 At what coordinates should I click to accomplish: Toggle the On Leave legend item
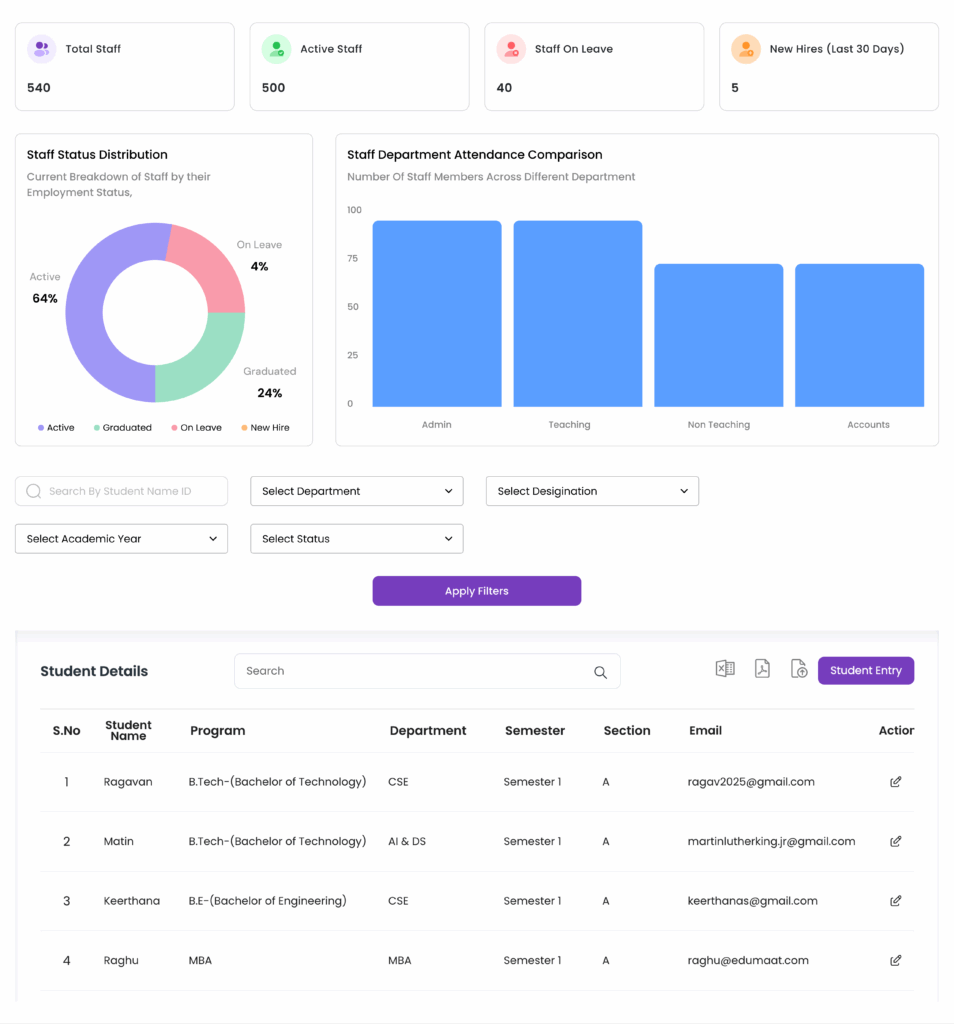pos(196,428)
